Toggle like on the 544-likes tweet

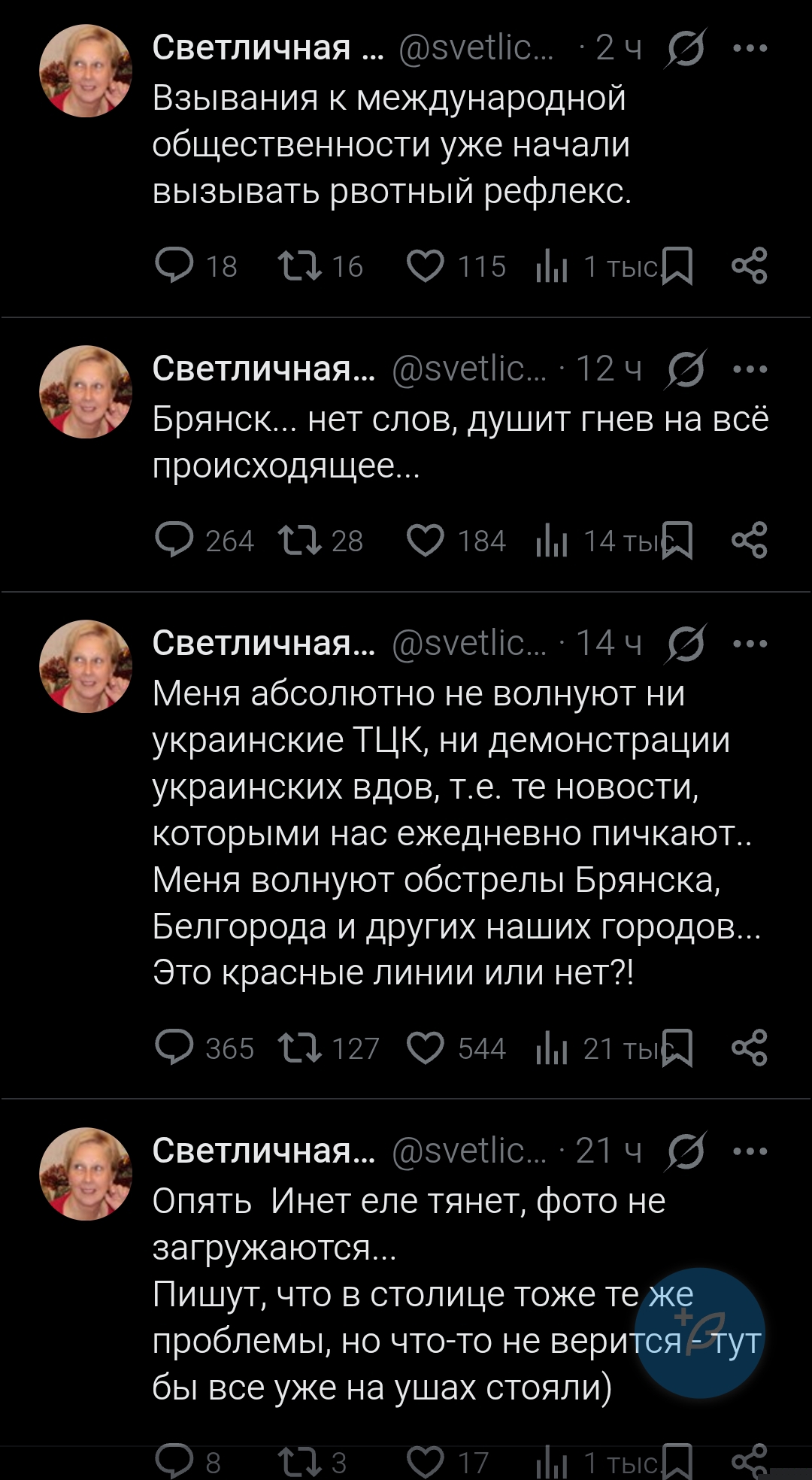tap(426, 1048)
